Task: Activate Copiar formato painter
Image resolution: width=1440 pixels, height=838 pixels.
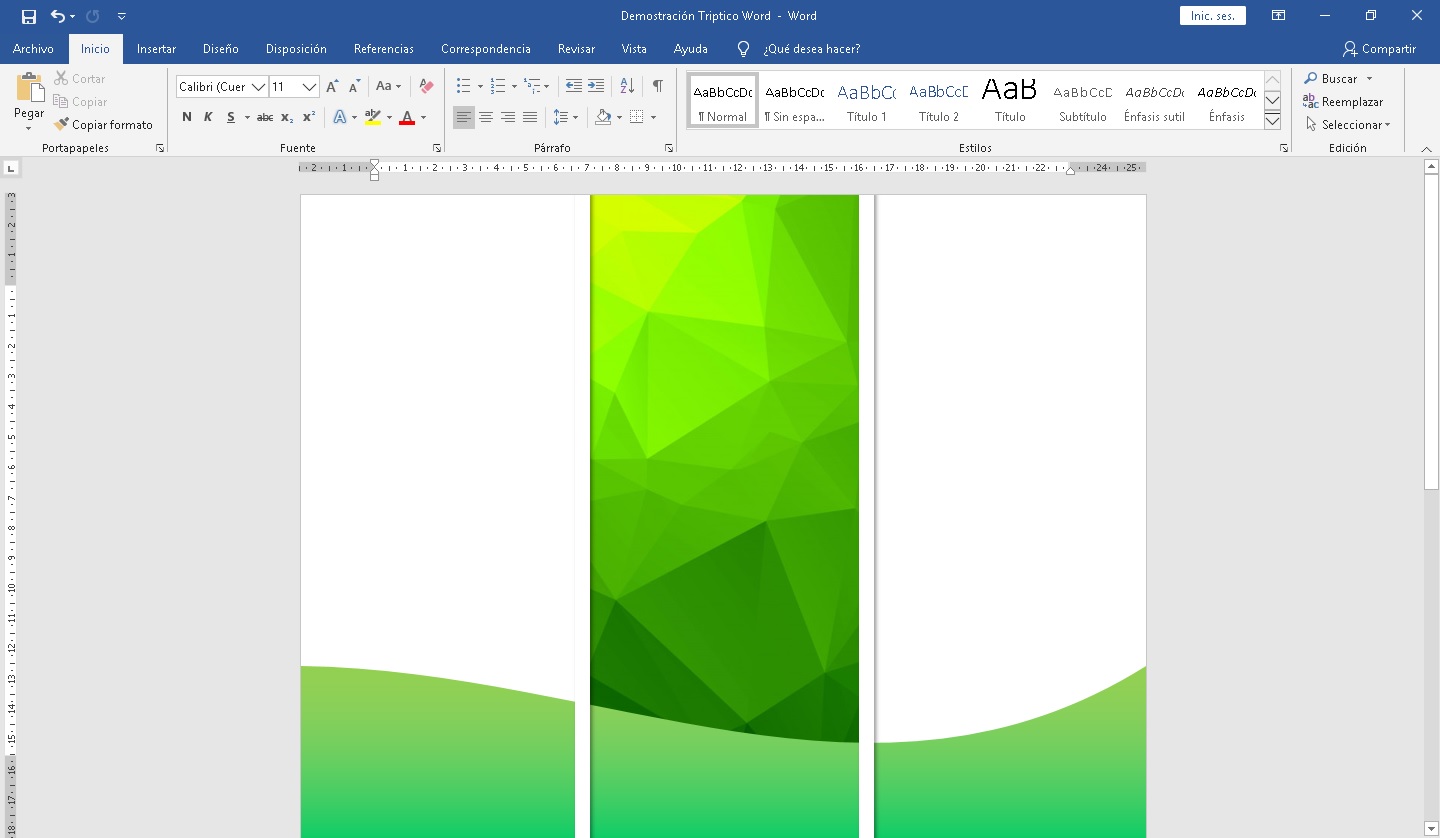Action: [x=103, y=125]
